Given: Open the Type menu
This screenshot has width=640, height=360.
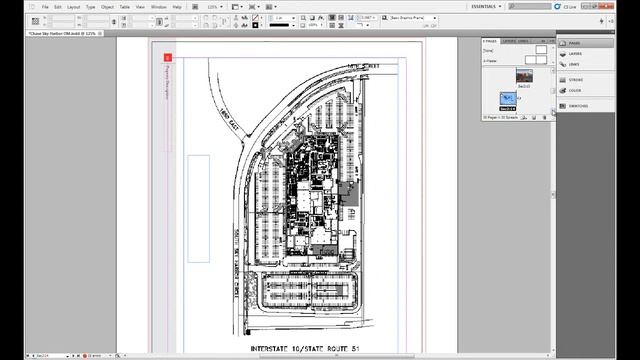Looking at the screenshot, I should tap(91, 7).
